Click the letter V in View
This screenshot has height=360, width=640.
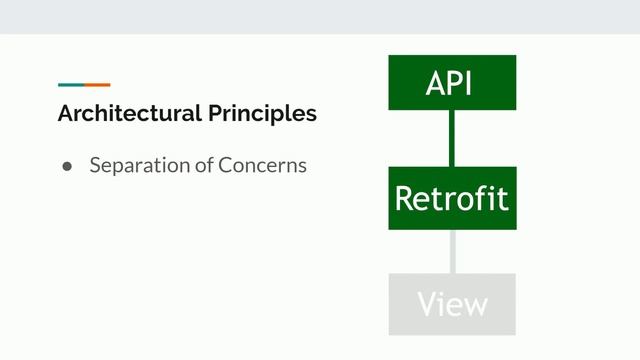tap(427, 304)
